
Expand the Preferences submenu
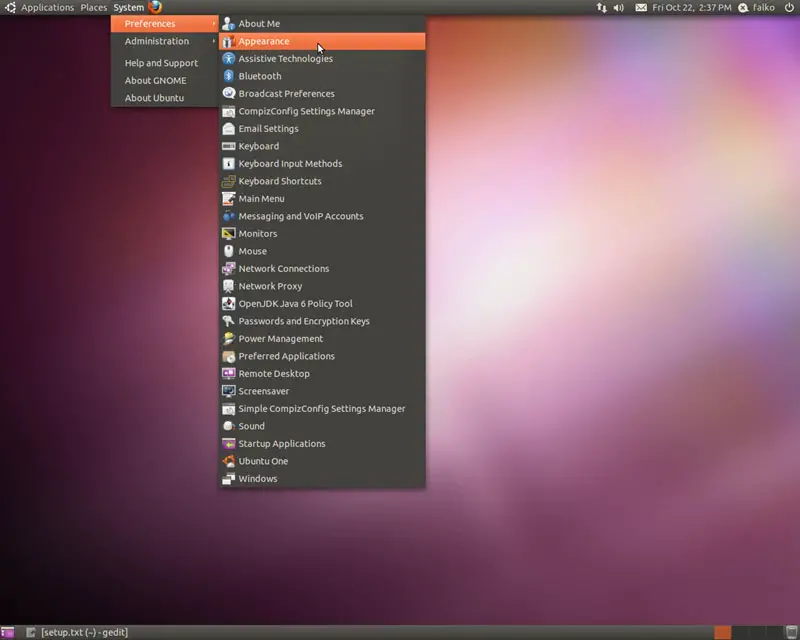pyautogui.click(x=165, y=23)
